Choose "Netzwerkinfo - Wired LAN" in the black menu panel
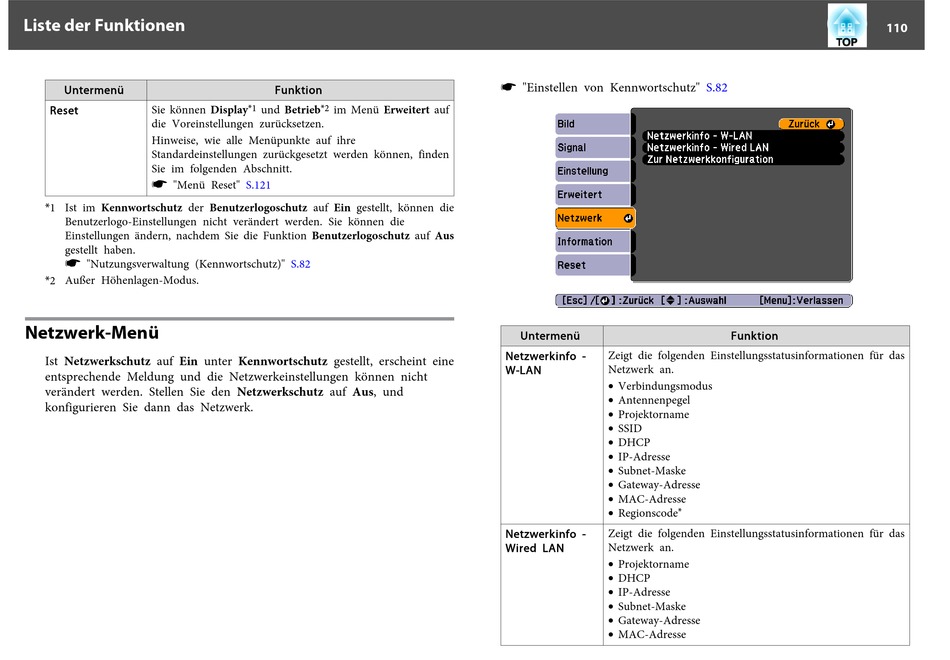 tap(743, 147)
